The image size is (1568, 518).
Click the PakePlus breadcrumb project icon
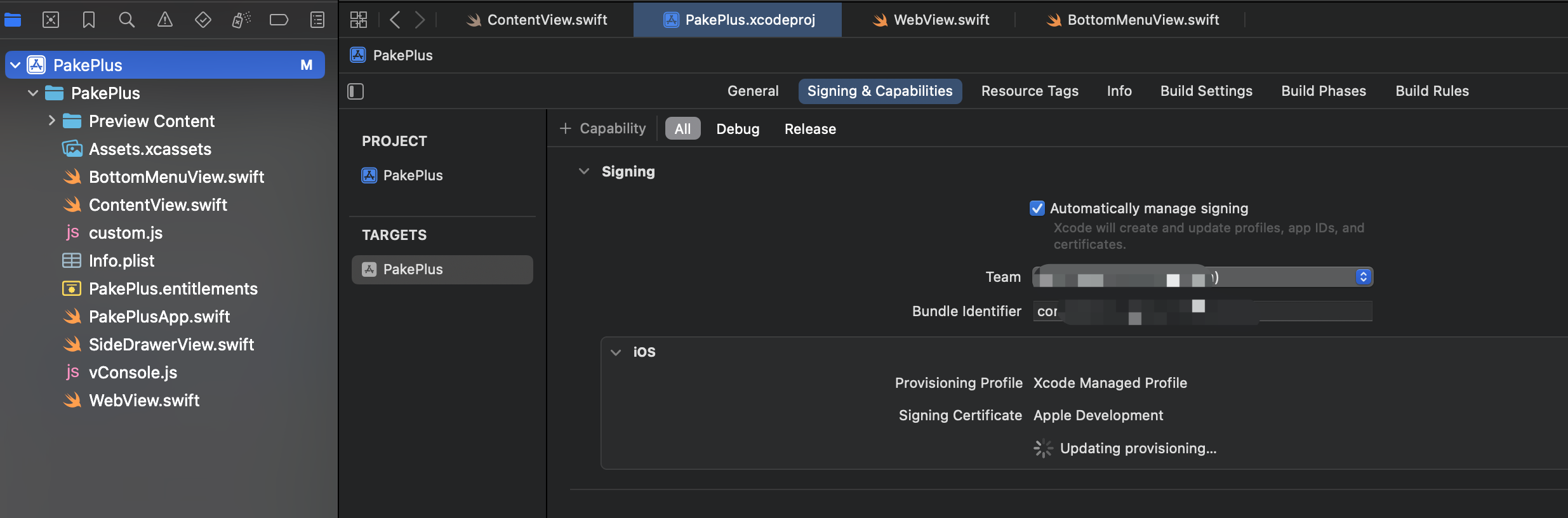pyautogui.click(x=358, y=55)
